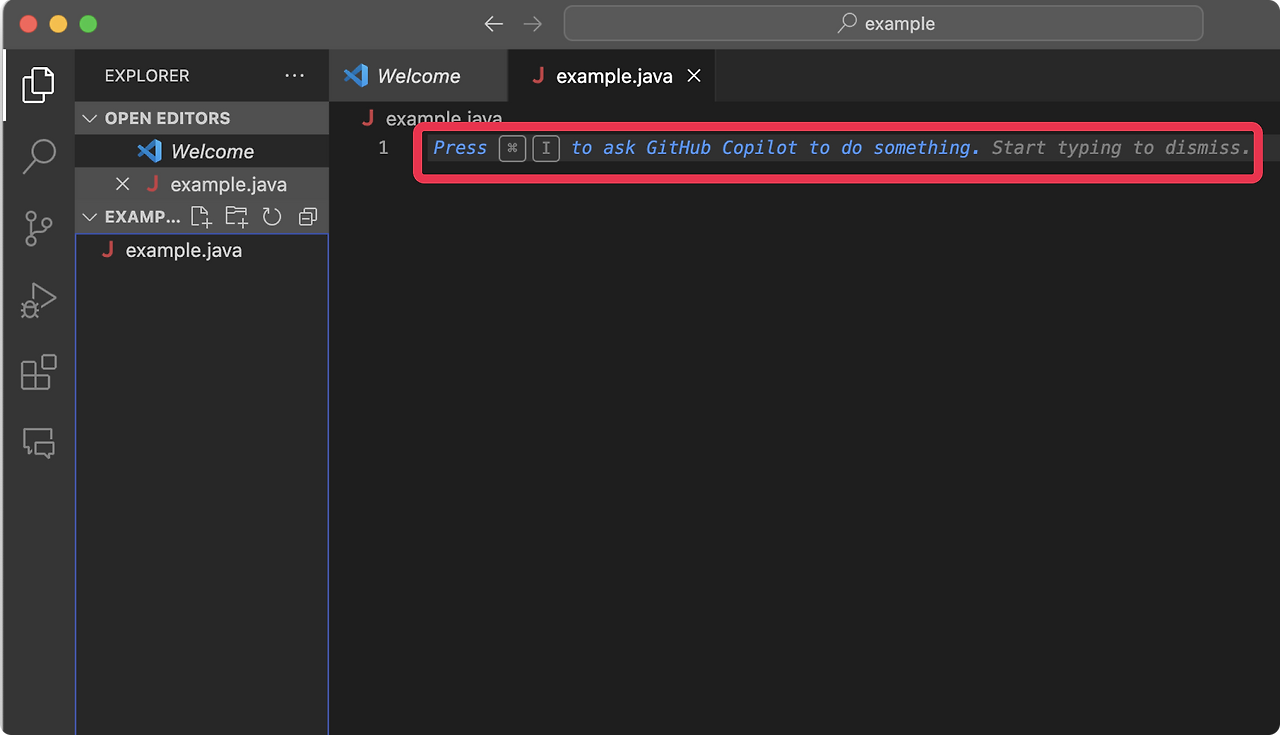This screenshot has width=1280, height=735.
Task: Select the Explorer icon in the activity bar
Action: pyautogui.click(x=38, y=84)
